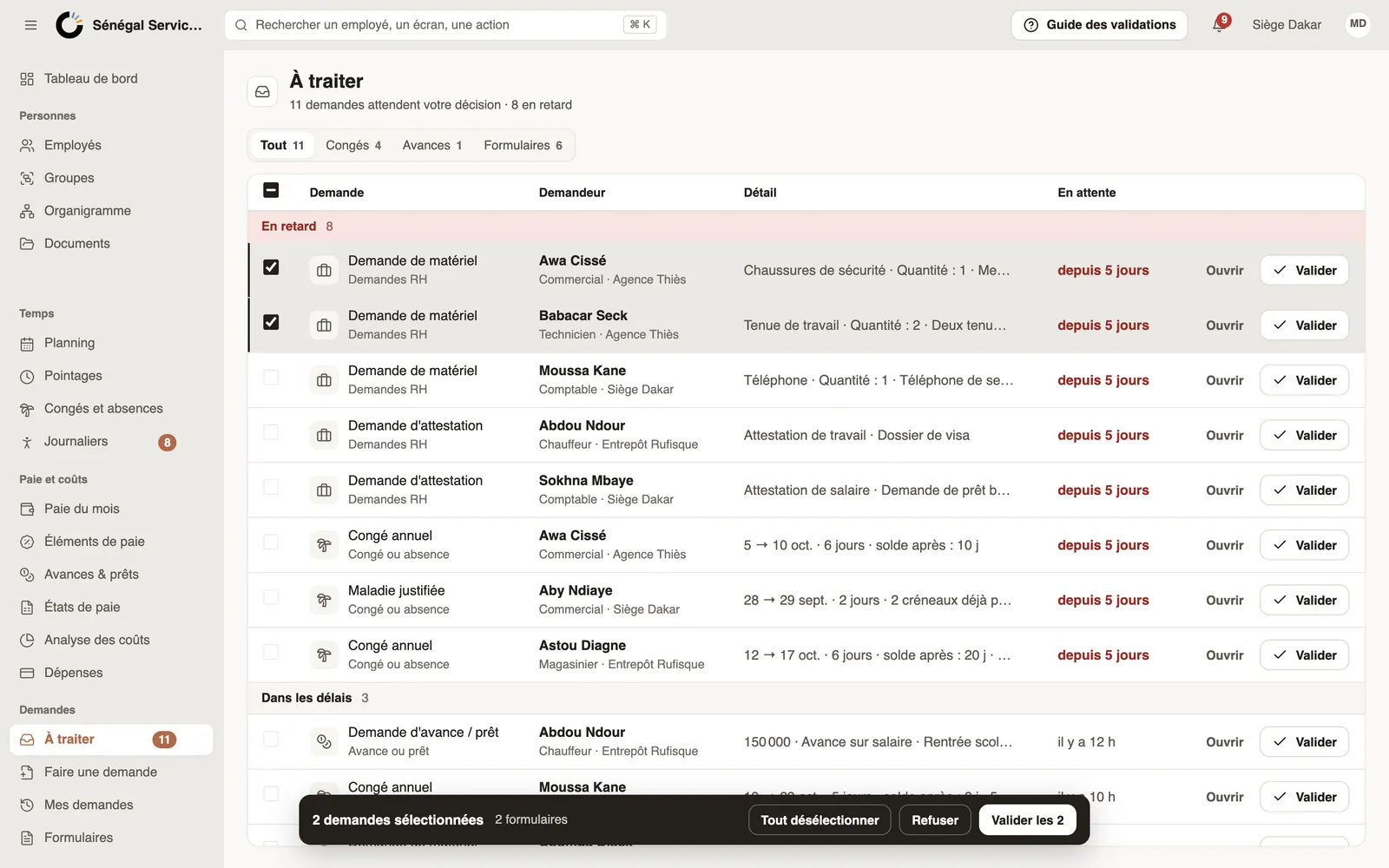Open Groupes in sidebar
Screen dimensions: 1389x868
click(111, 178)
